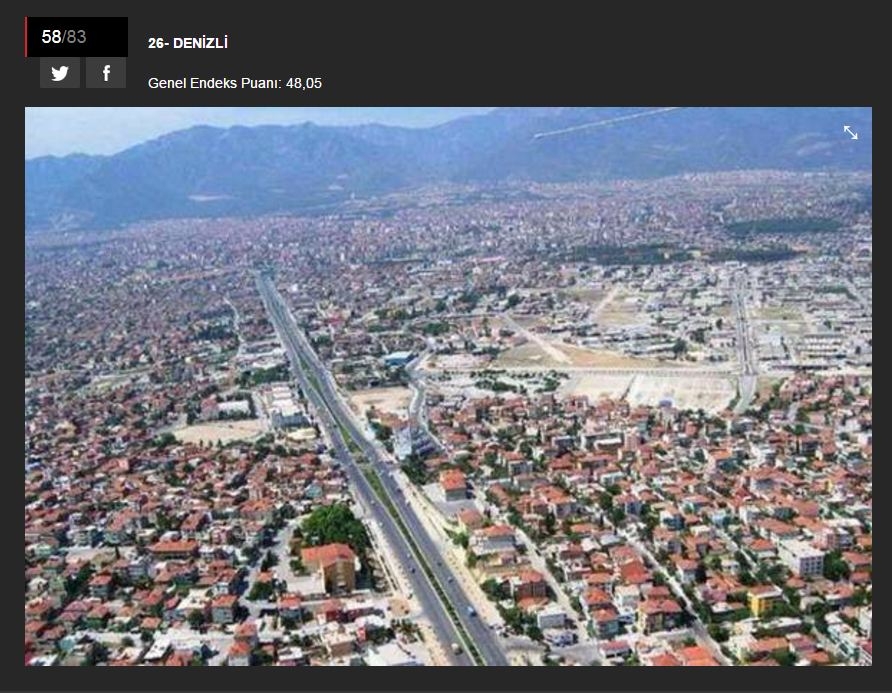Share this slide on Facebook
892x693 pixels.
[106, 73]
